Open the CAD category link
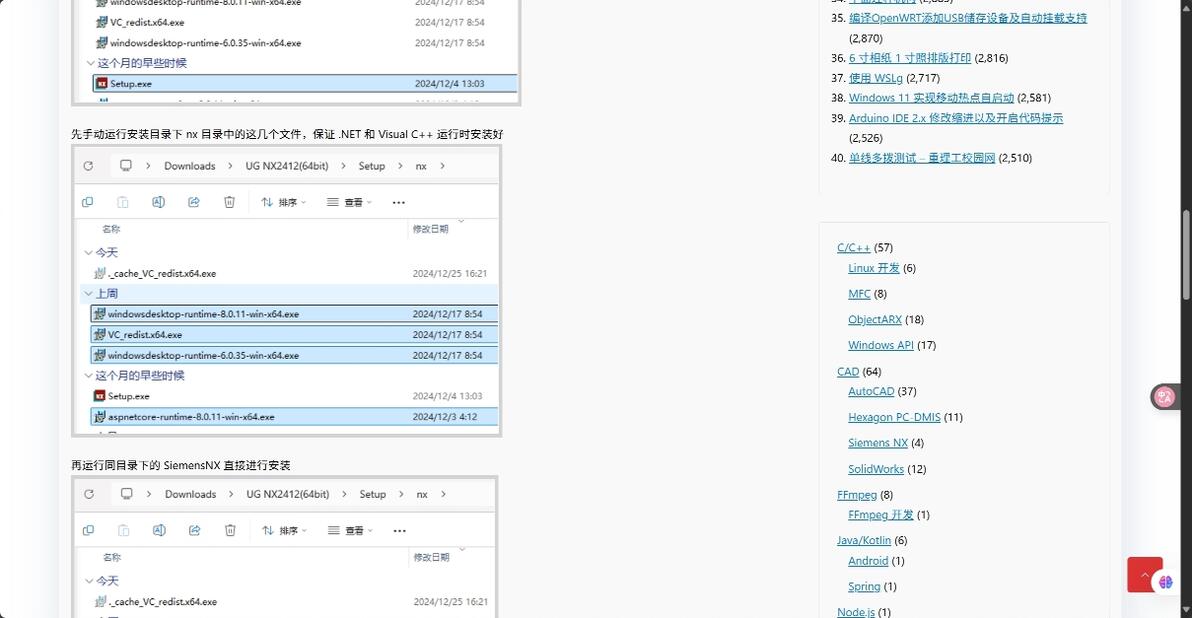 [x=848, y=372]
